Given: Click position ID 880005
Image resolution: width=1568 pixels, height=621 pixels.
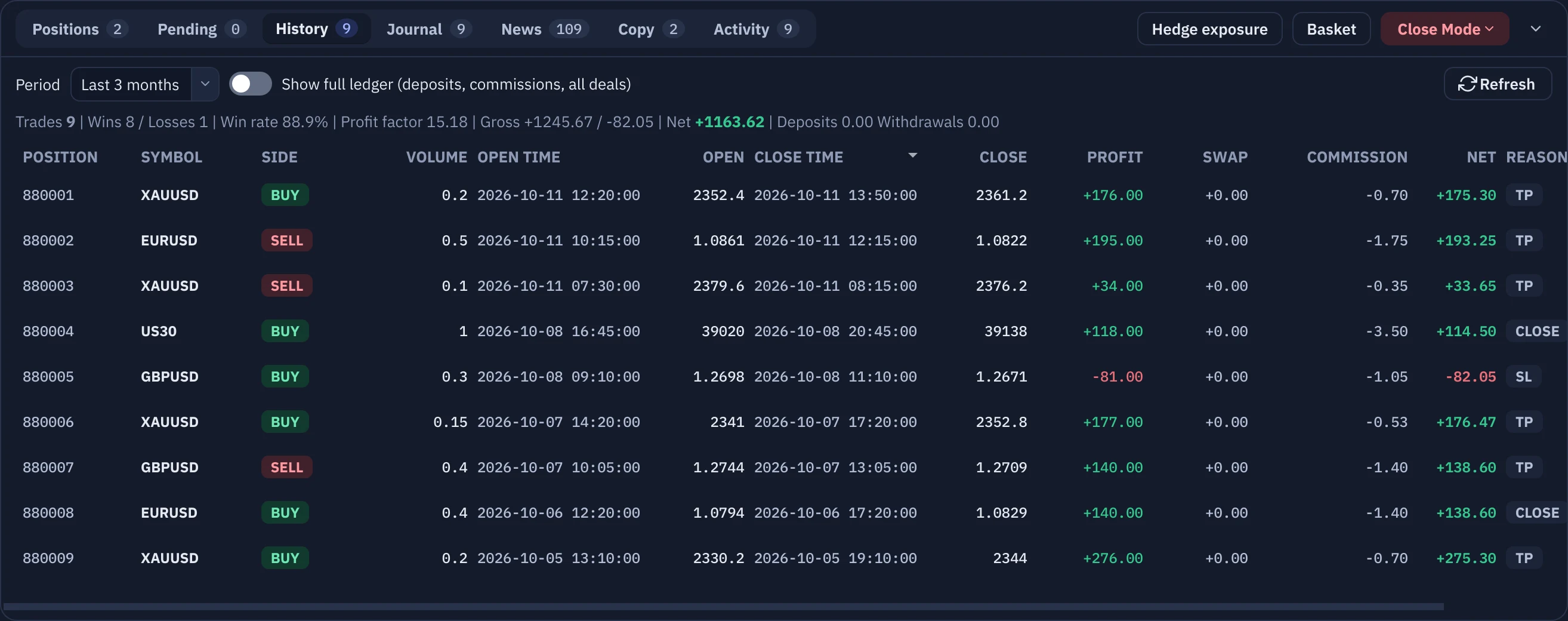Looking at the screenshot, I should click(x=48, y=377).
